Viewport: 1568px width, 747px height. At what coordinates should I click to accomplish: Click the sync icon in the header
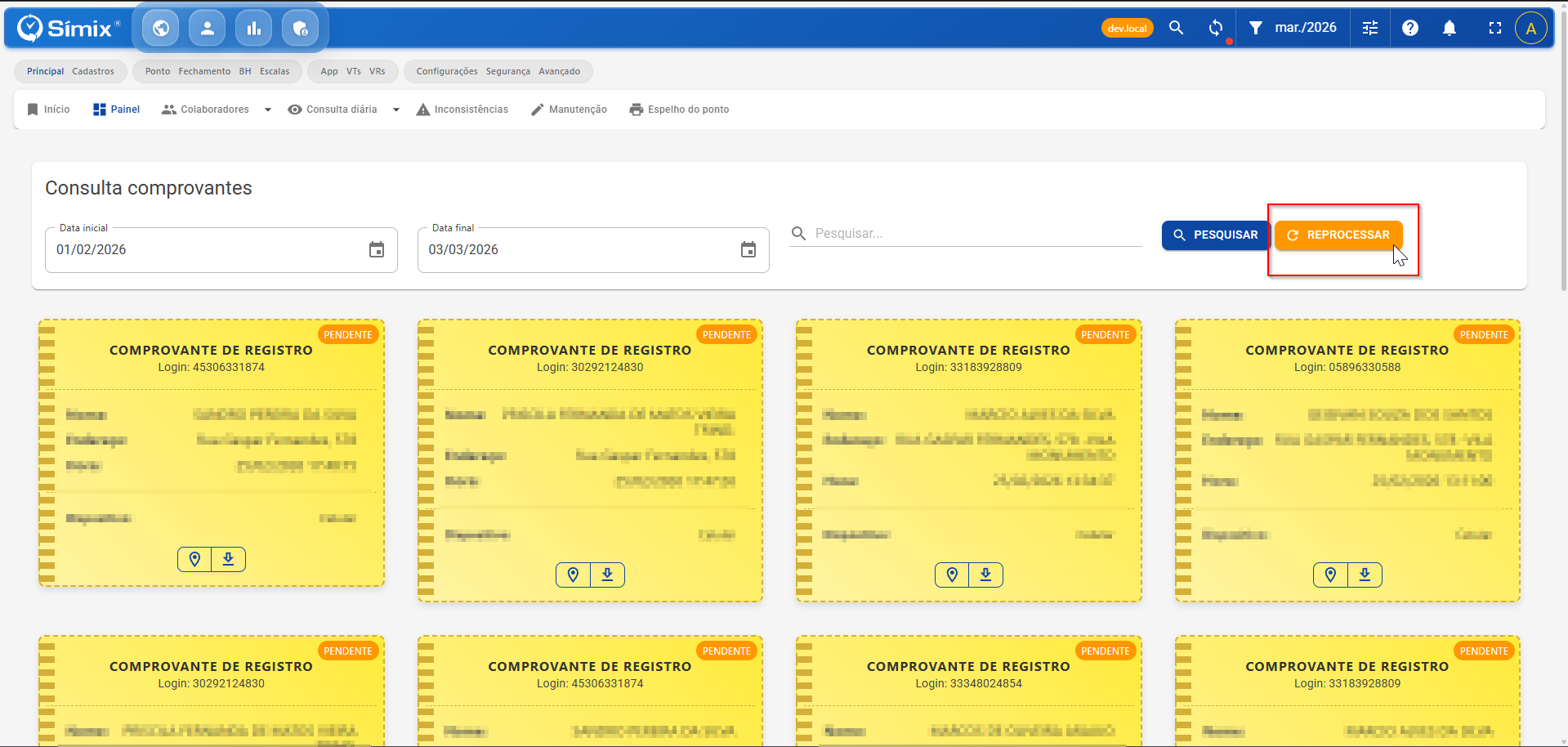pos(1216,28)
